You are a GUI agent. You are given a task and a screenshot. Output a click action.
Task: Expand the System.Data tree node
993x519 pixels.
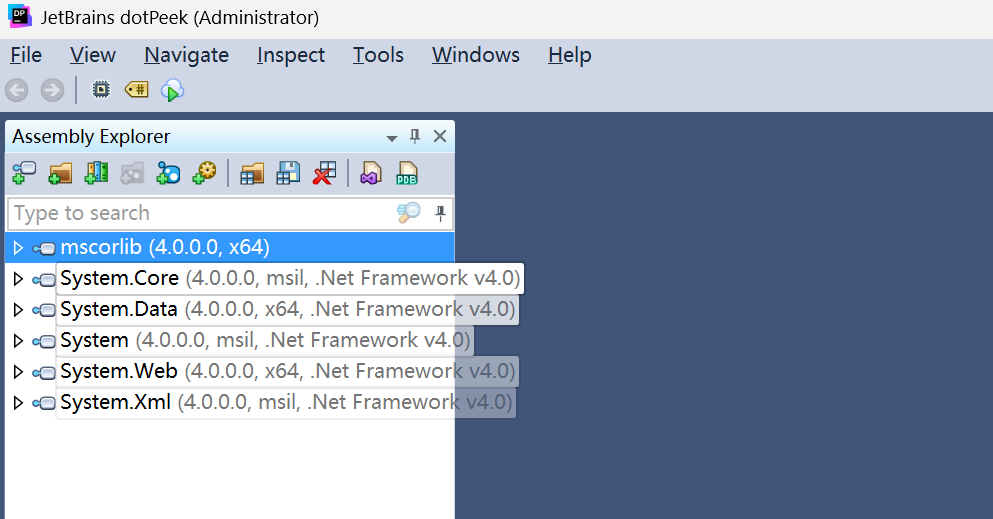coord(17,309)
